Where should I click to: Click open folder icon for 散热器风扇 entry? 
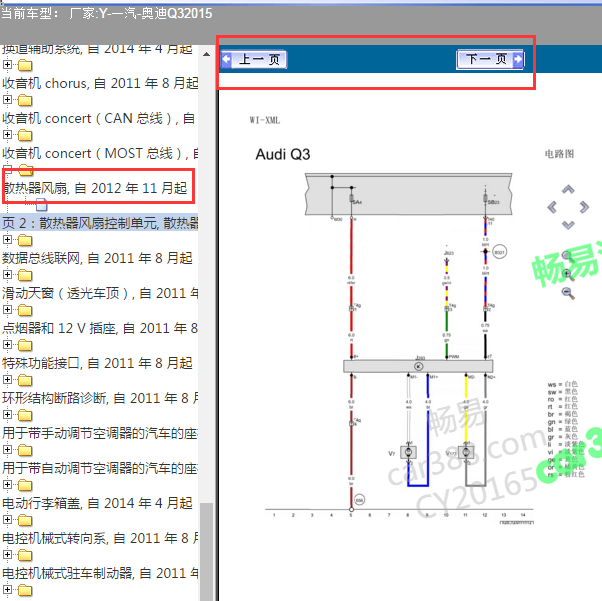point(25,168)
